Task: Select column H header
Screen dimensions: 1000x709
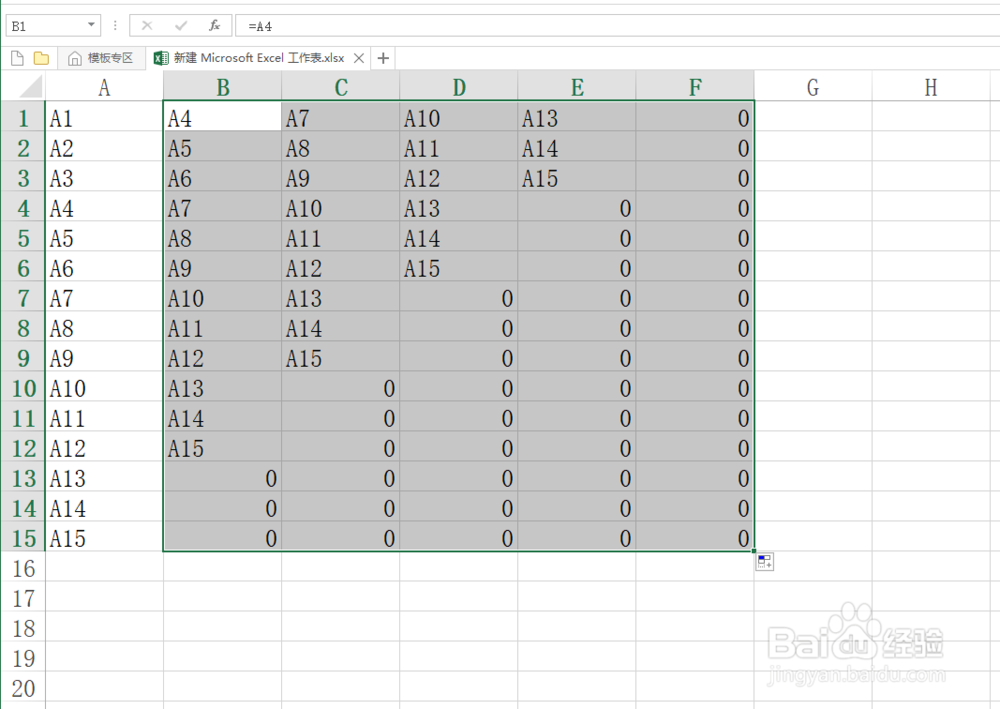Action: point(930,86)
